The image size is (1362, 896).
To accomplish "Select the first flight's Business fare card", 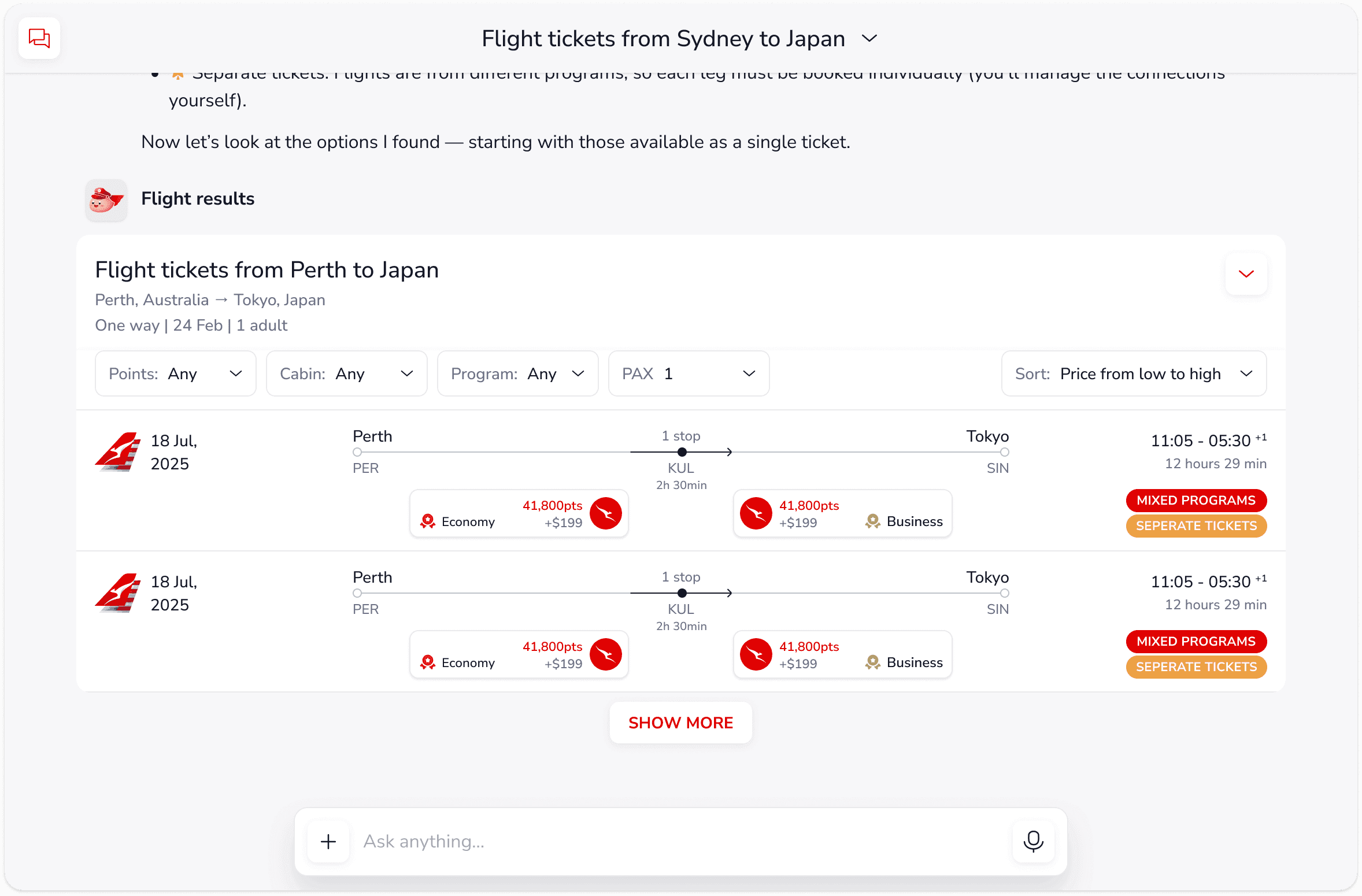I will (842, 513).
